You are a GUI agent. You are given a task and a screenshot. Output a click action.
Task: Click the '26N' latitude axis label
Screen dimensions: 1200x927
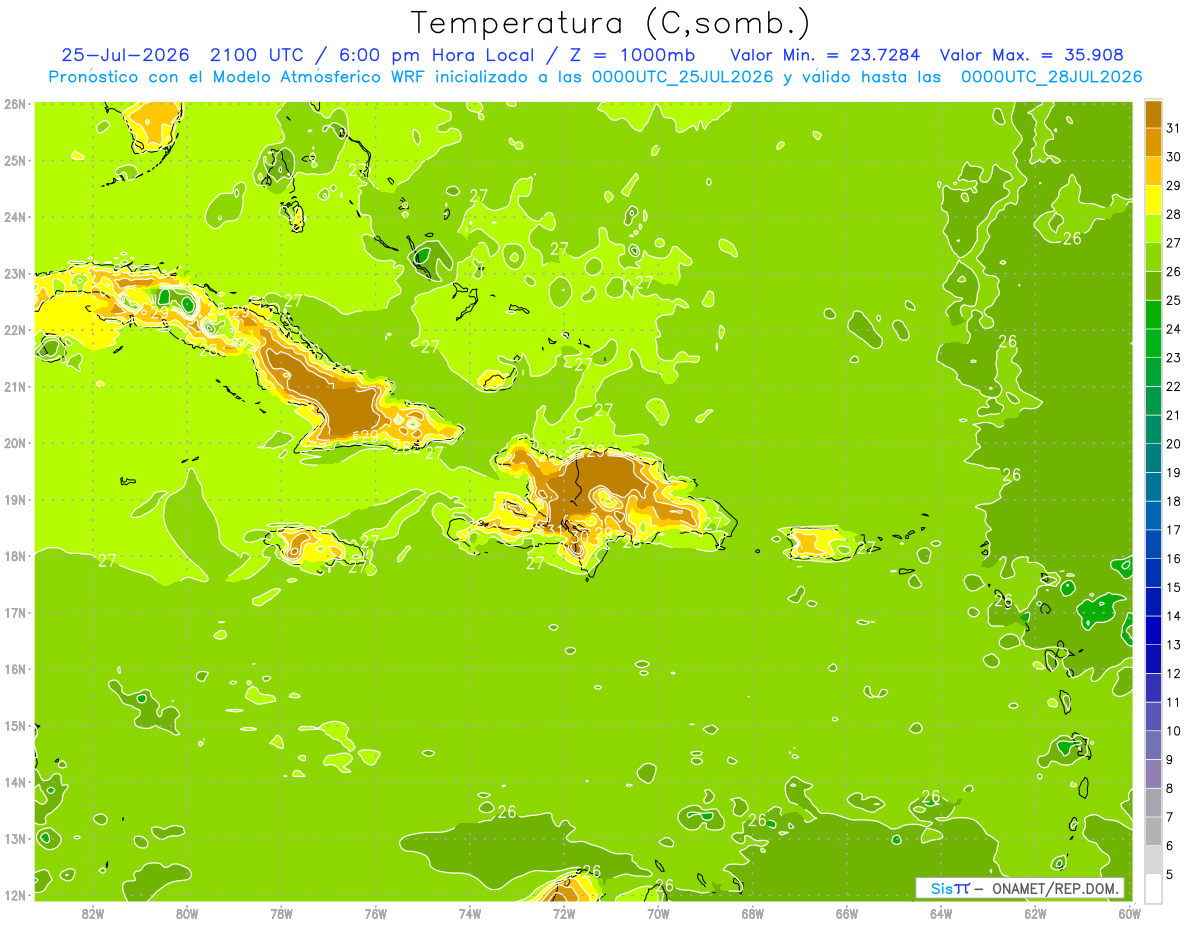pyautogui.click(x=14, y=104)
